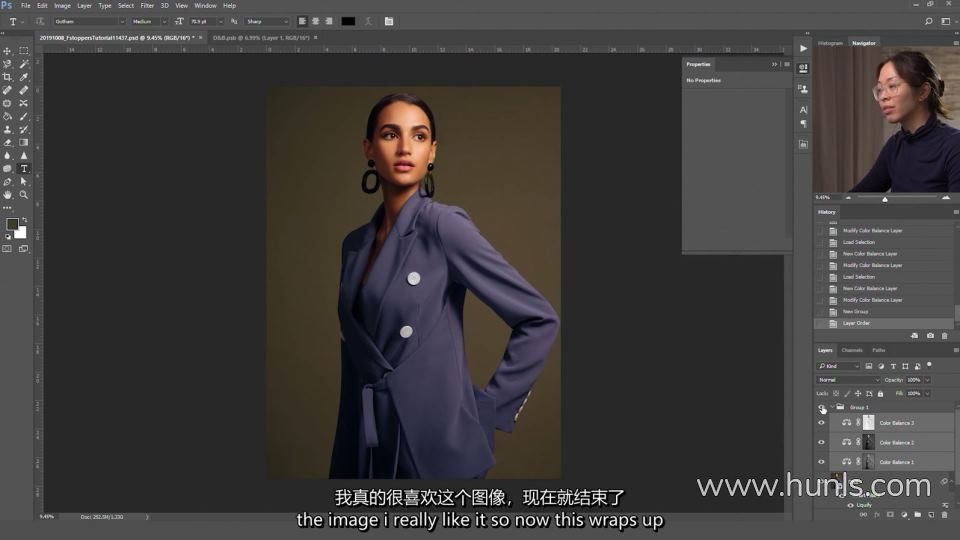Hide the Color Balance 2 layer
960x540 pixels.
point(822,442)
